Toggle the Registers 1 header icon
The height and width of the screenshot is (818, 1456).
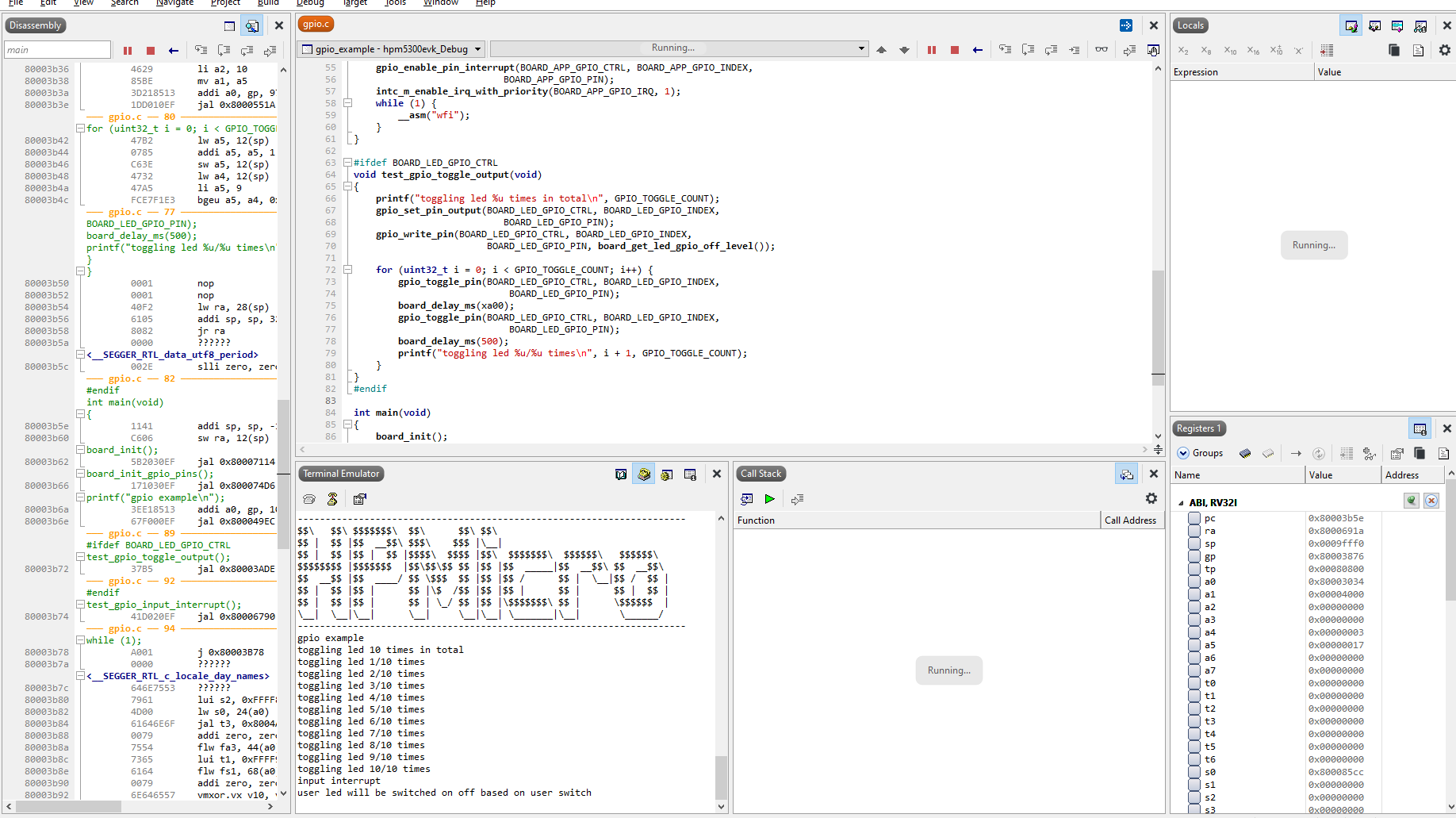[x=1420, y=429]
